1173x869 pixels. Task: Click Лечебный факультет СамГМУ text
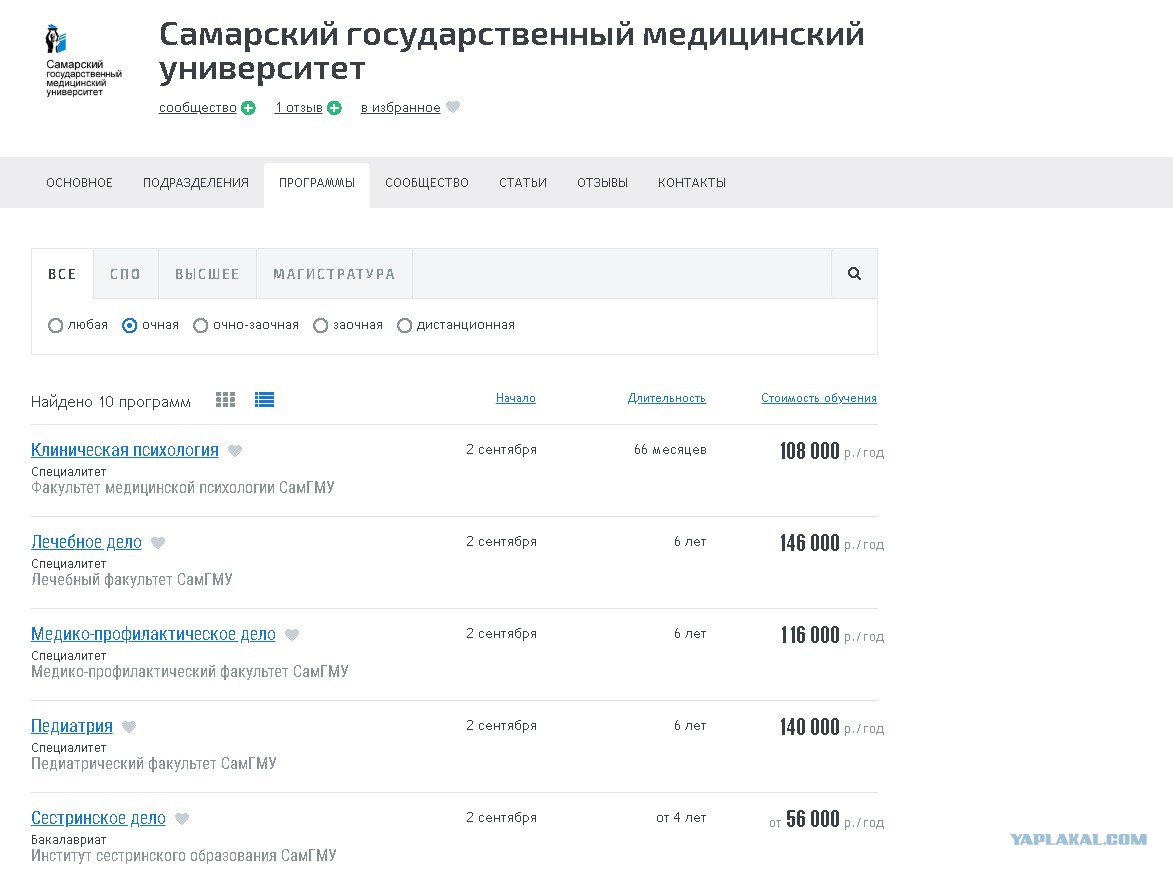pos(132,580)
